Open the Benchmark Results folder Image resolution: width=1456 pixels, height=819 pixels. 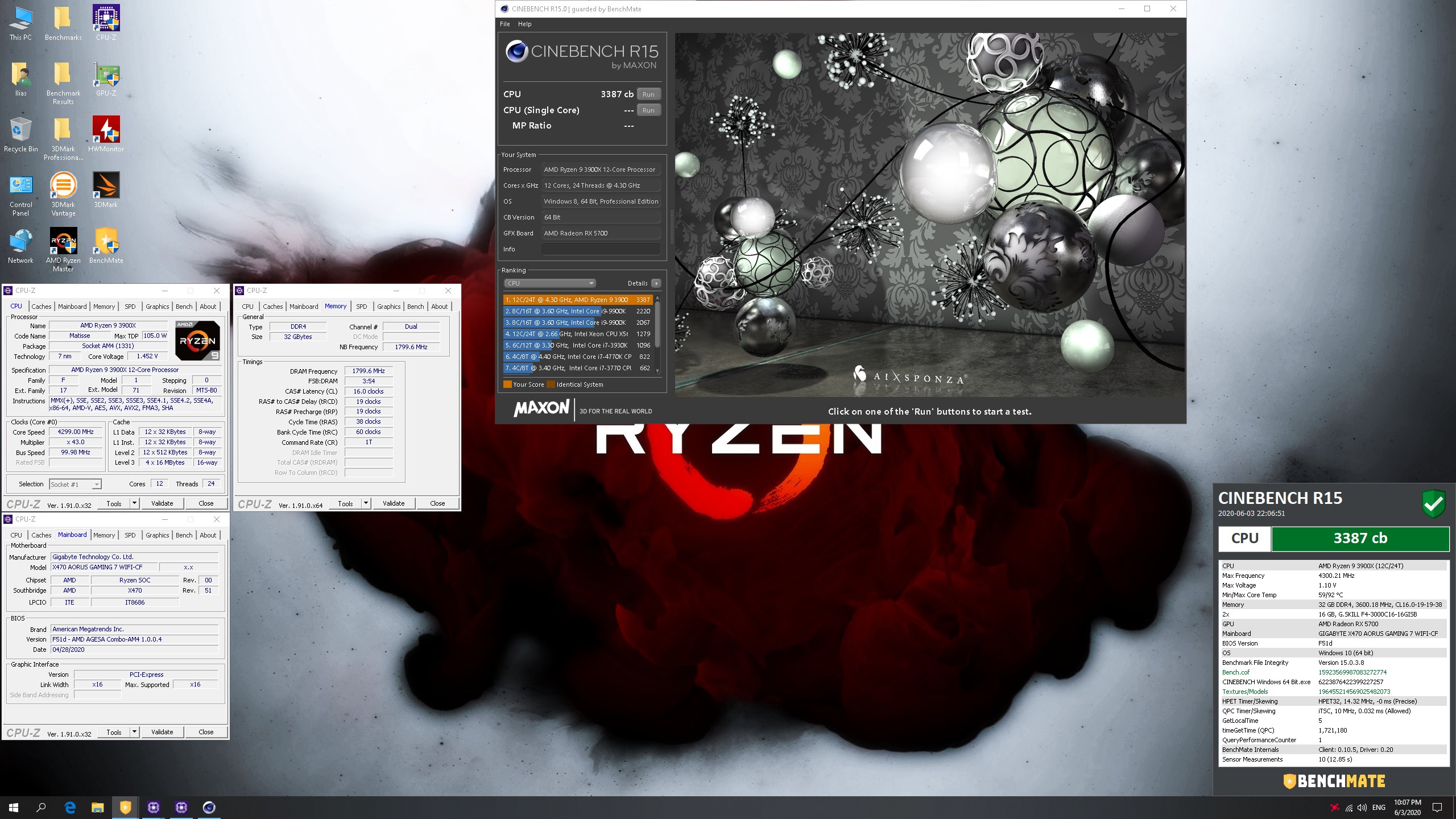pos(63,82)
